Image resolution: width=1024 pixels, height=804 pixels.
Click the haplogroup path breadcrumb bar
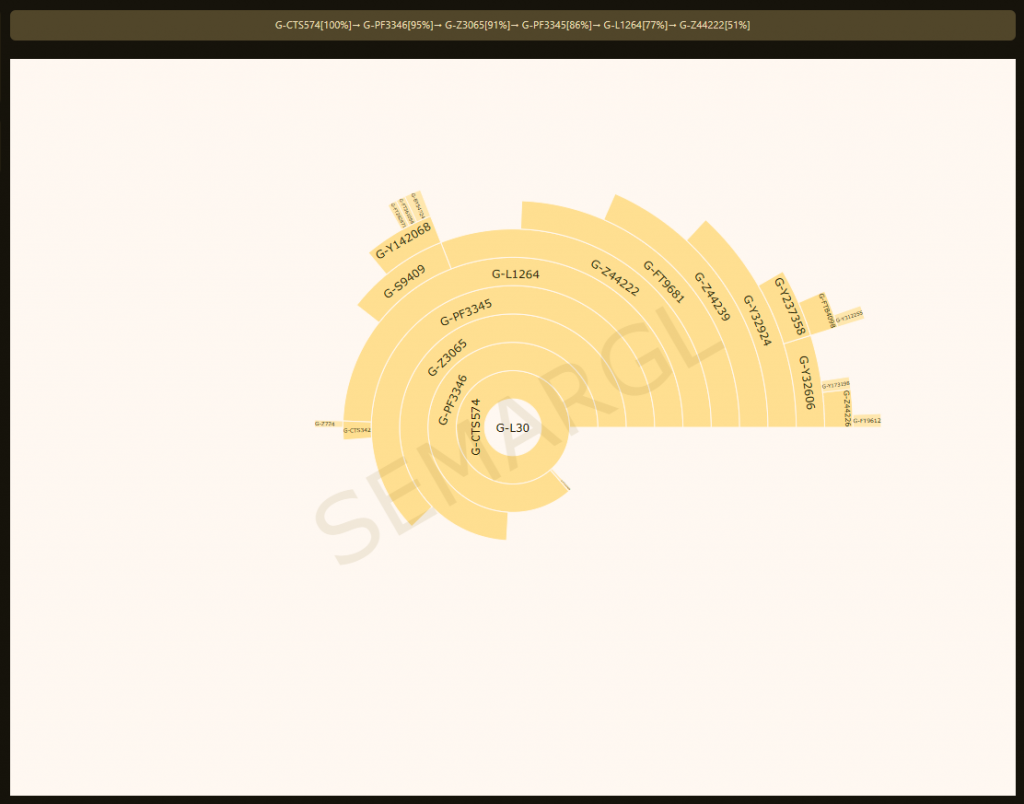point(512,25)
